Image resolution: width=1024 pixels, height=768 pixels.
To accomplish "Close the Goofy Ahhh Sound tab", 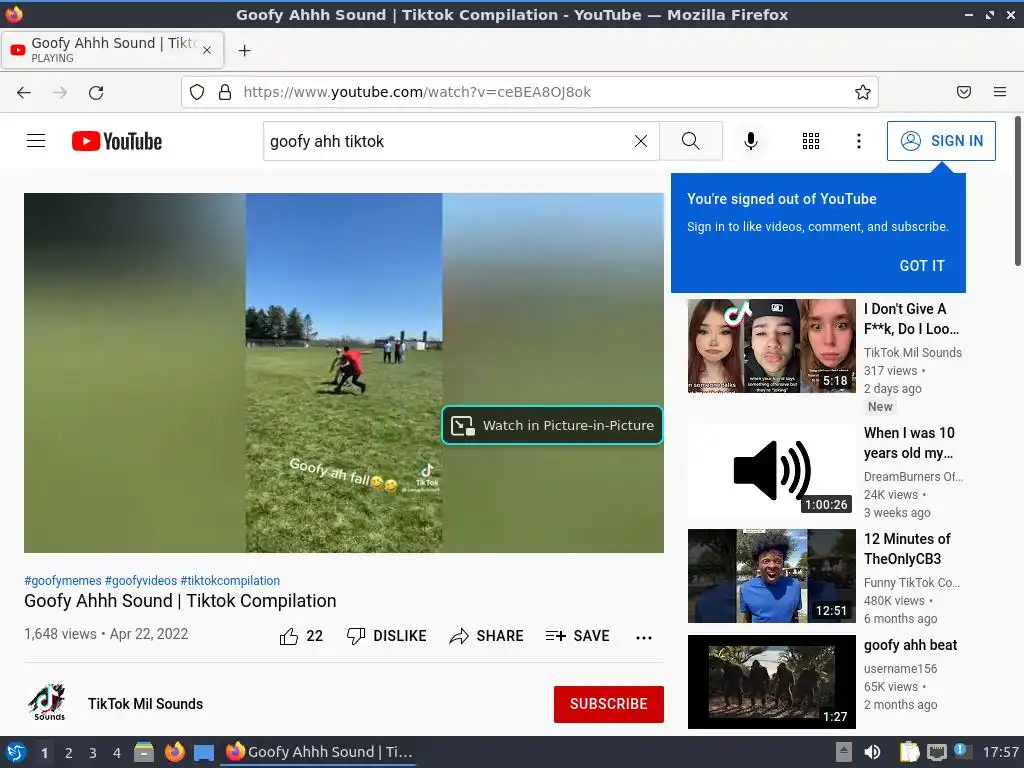I will click(x=207, y=50).
